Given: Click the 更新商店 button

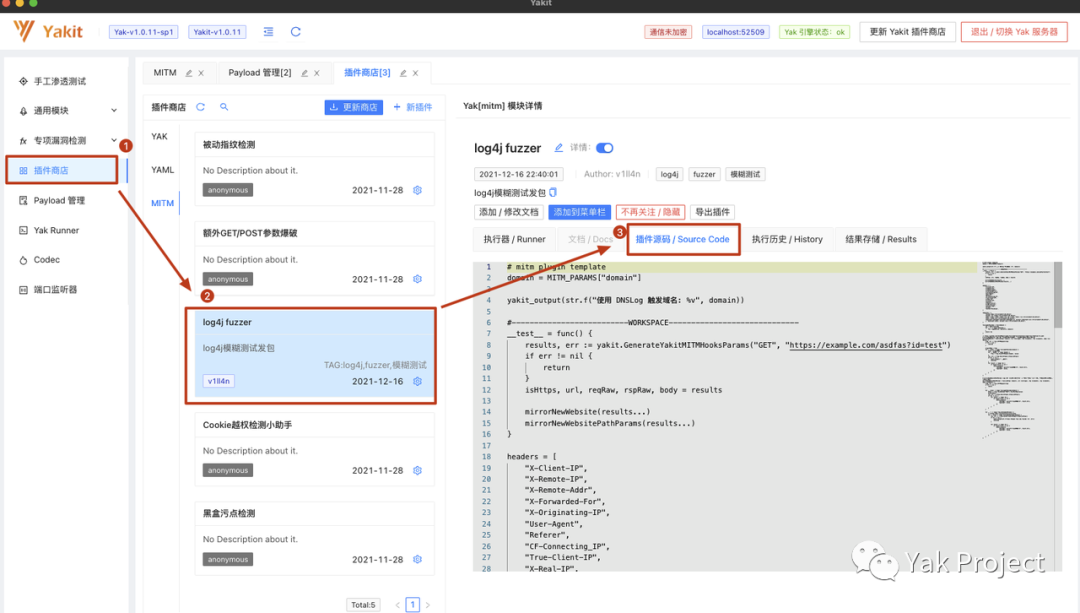Looking at the screenshot, I should point(353,107).
